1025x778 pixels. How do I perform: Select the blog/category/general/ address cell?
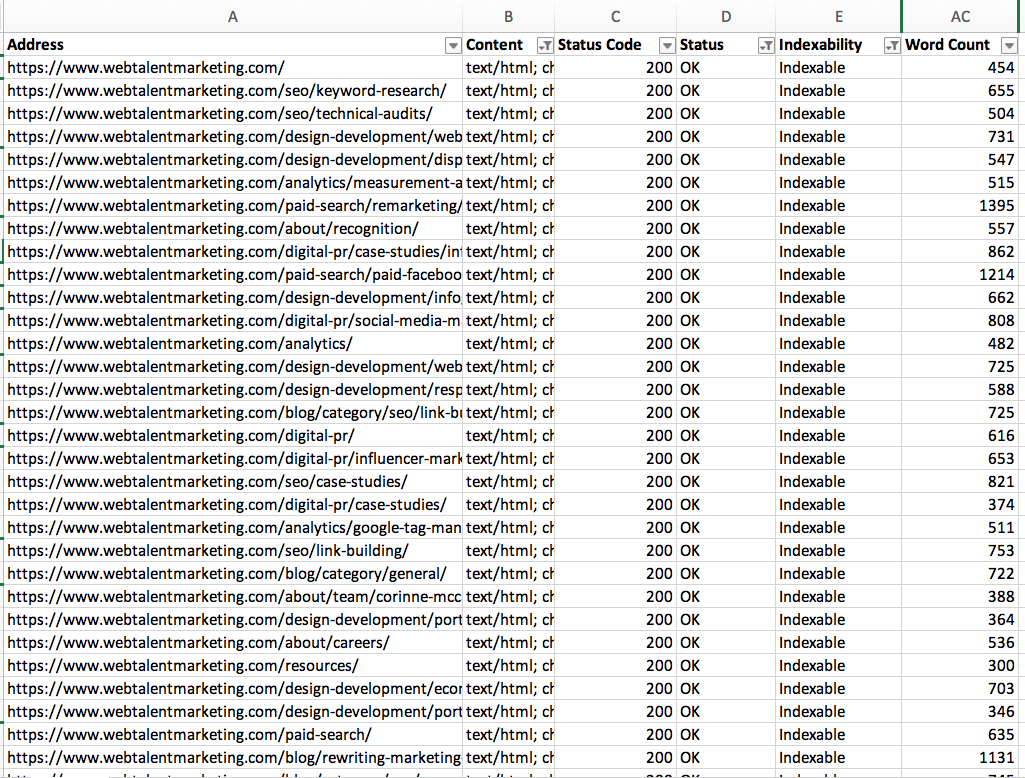click(x=233, y=574)
